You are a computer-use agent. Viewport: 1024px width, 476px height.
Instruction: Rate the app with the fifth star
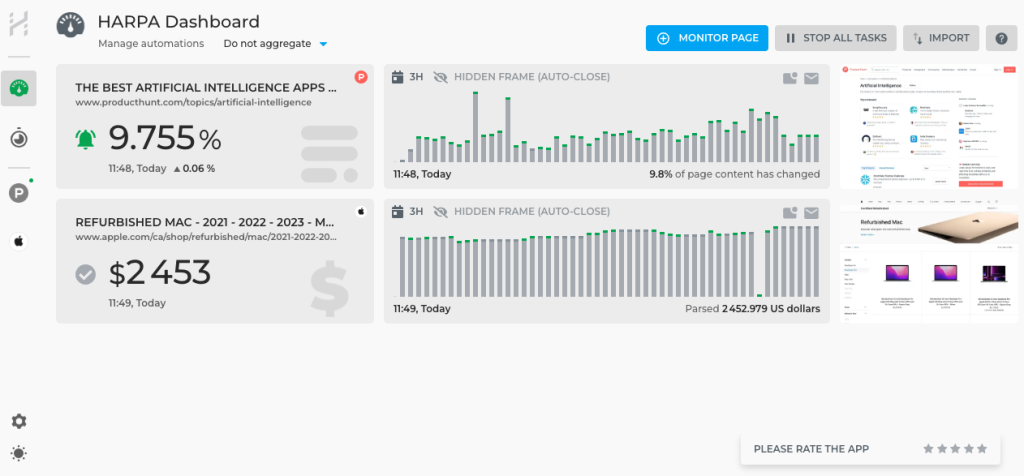tap(982, 449)
